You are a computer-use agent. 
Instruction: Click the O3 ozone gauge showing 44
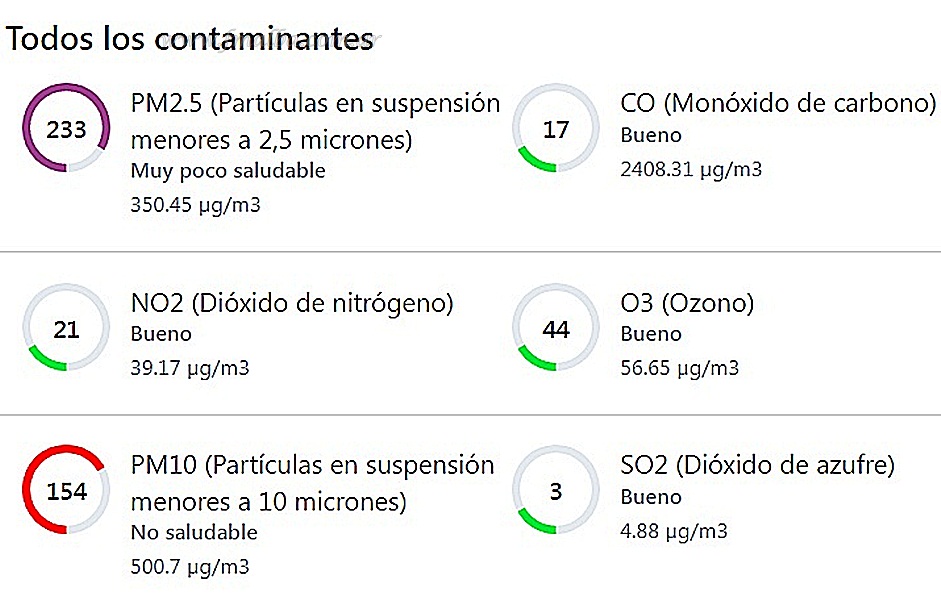556,329
